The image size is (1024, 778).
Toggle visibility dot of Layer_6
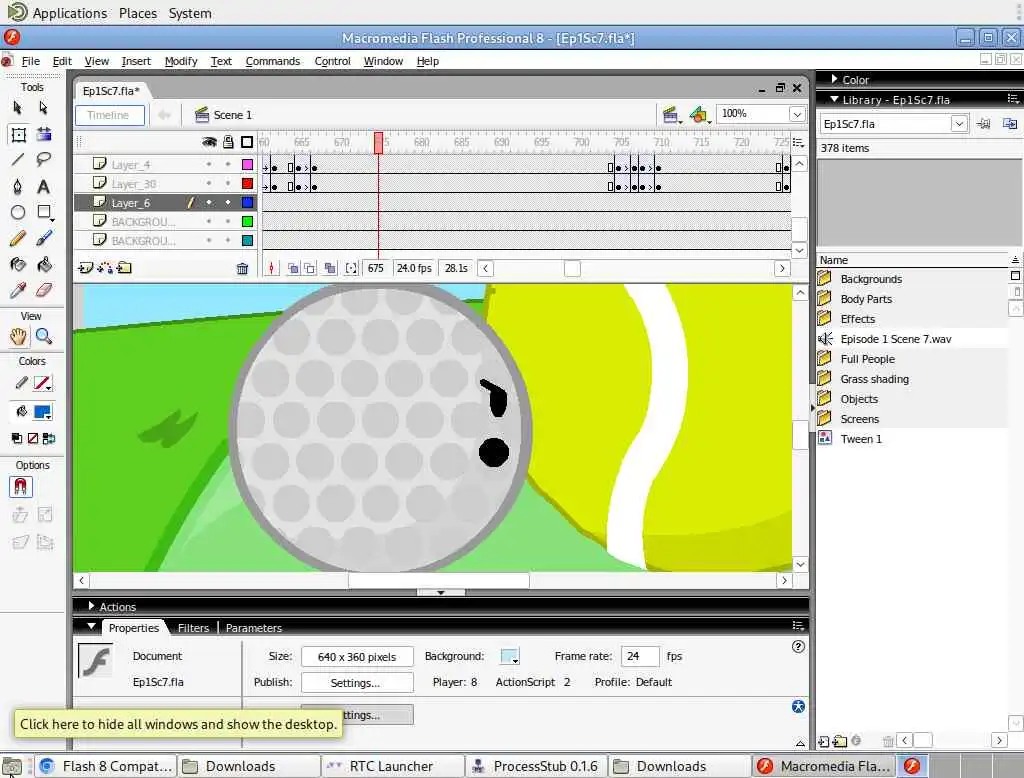pos(209,203)
